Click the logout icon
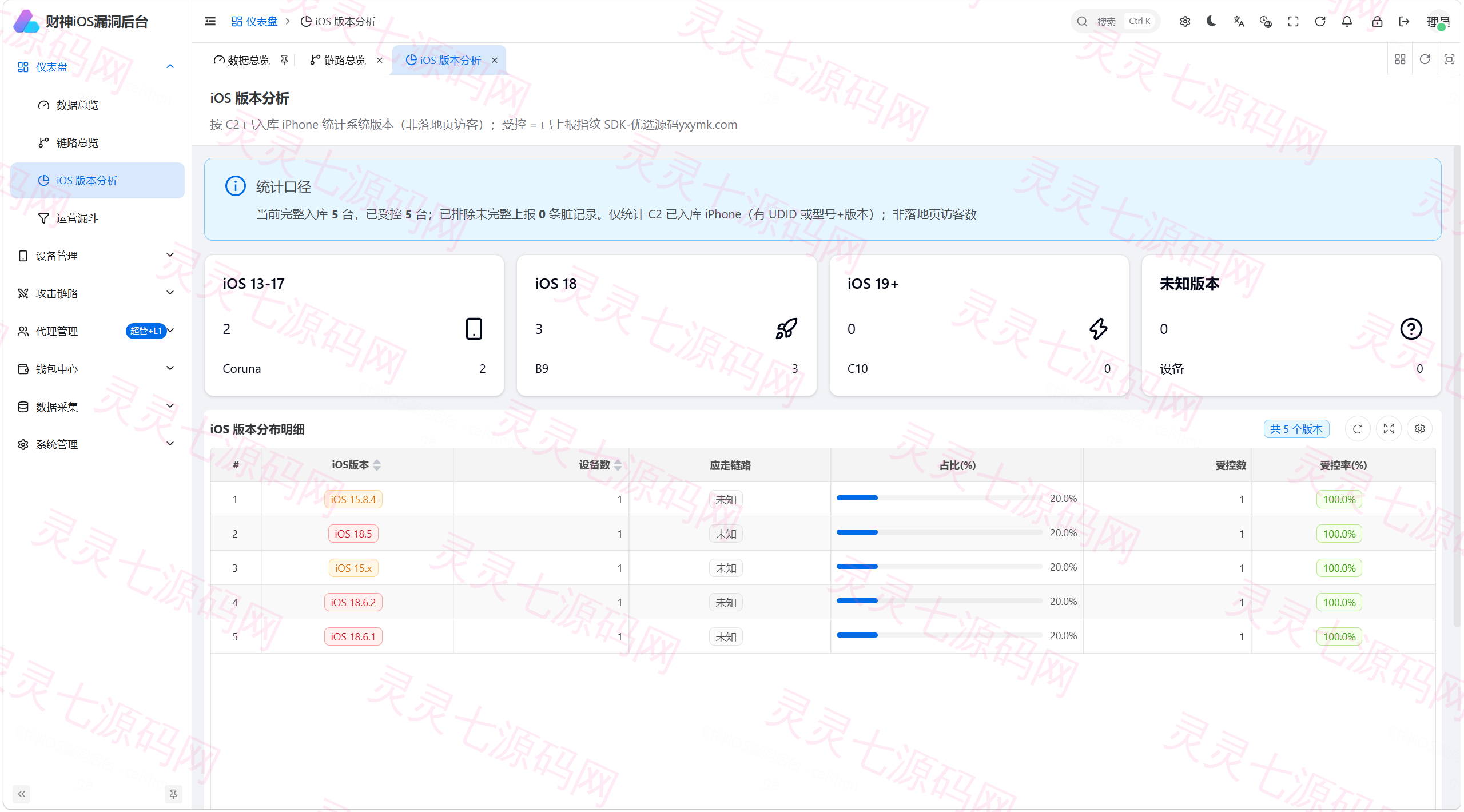The width and height of the screenshot is (1464, 812). 1404,21
